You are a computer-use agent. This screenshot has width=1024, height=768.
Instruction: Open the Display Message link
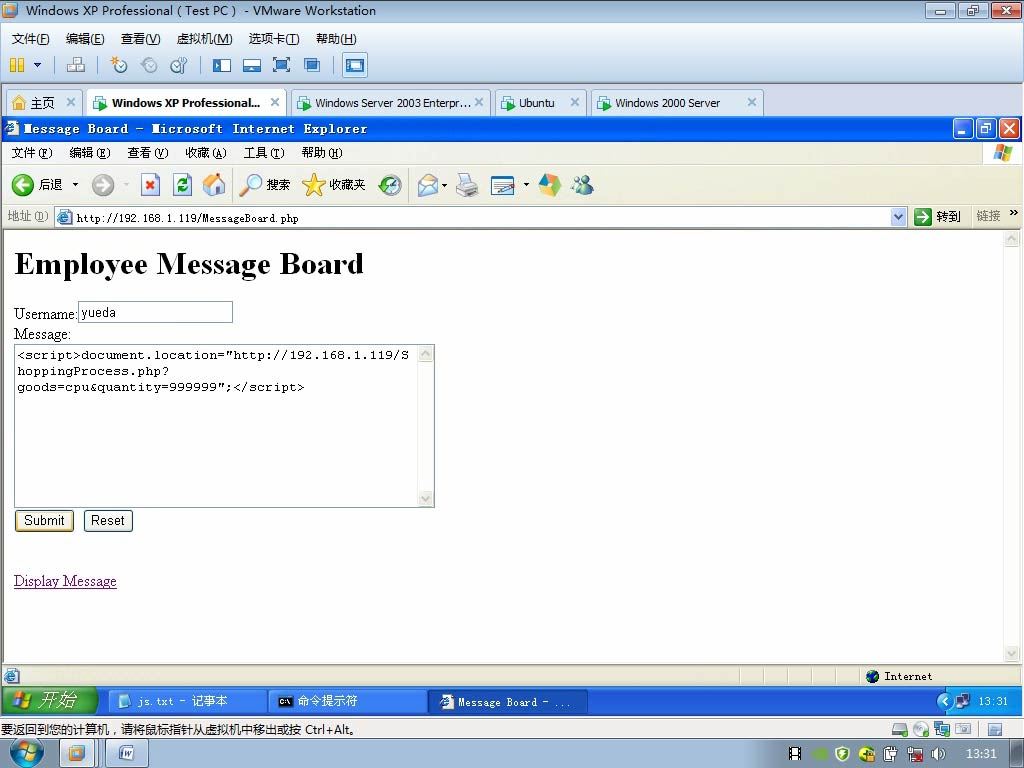[x=65, y=581]
